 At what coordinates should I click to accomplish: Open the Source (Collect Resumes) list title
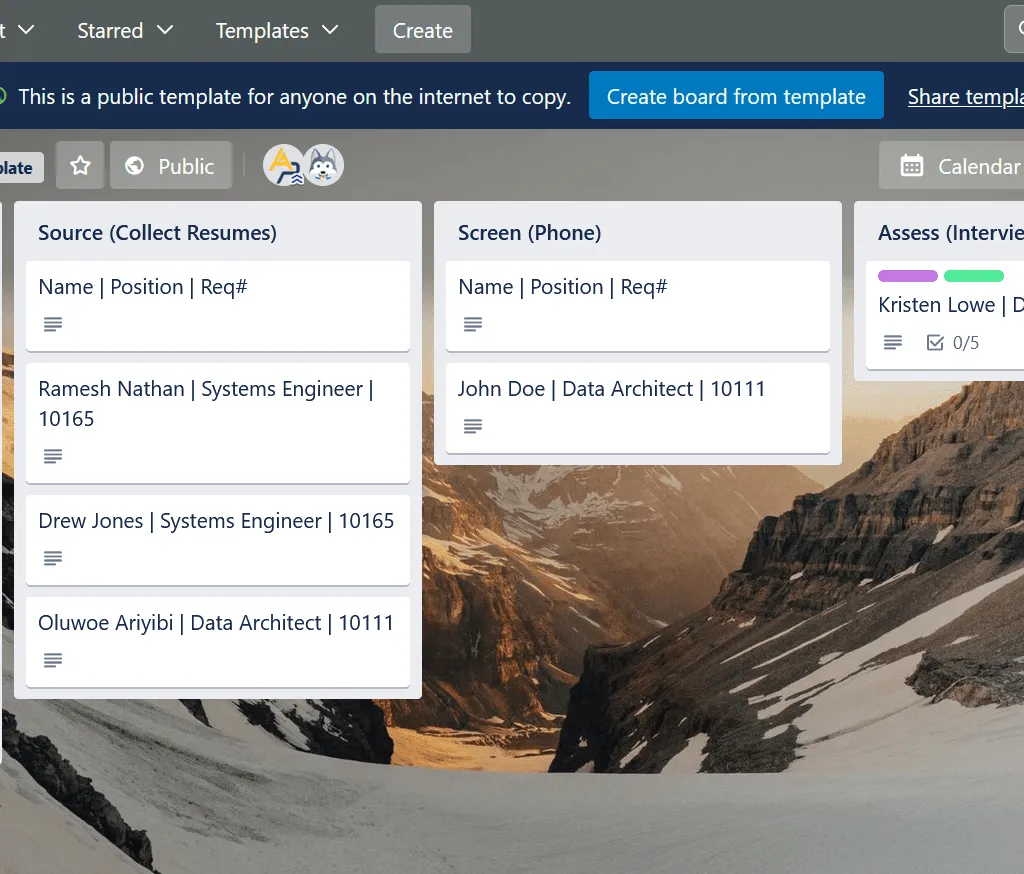[157, 233]
